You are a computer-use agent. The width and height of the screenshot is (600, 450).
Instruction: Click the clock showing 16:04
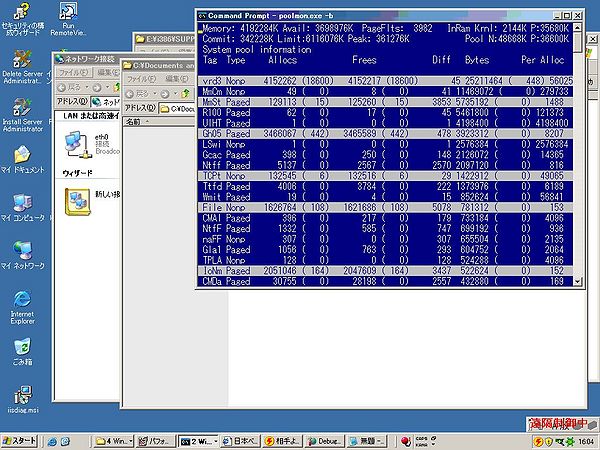click(x=585, y=442)
